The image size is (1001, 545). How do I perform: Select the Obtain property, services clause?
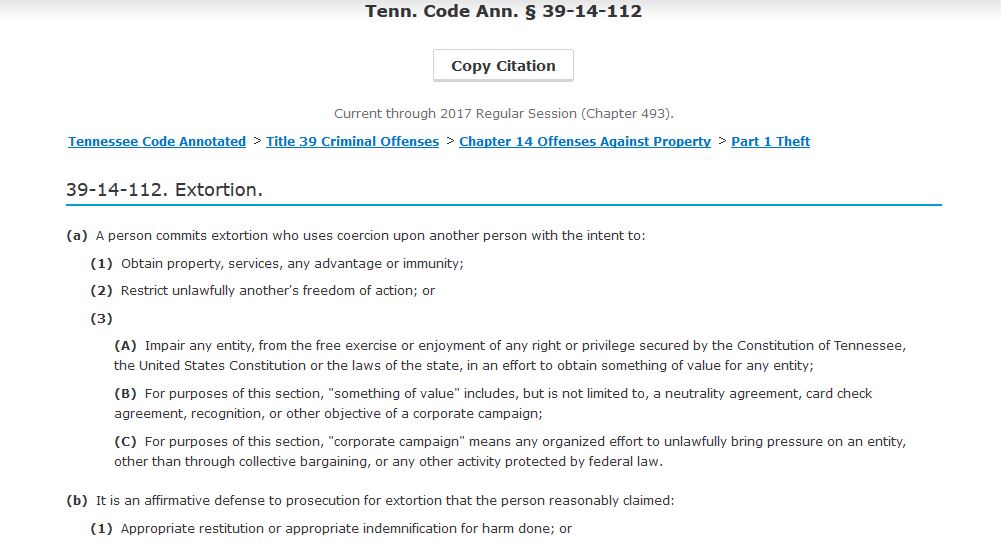click(x=292, y=264)
